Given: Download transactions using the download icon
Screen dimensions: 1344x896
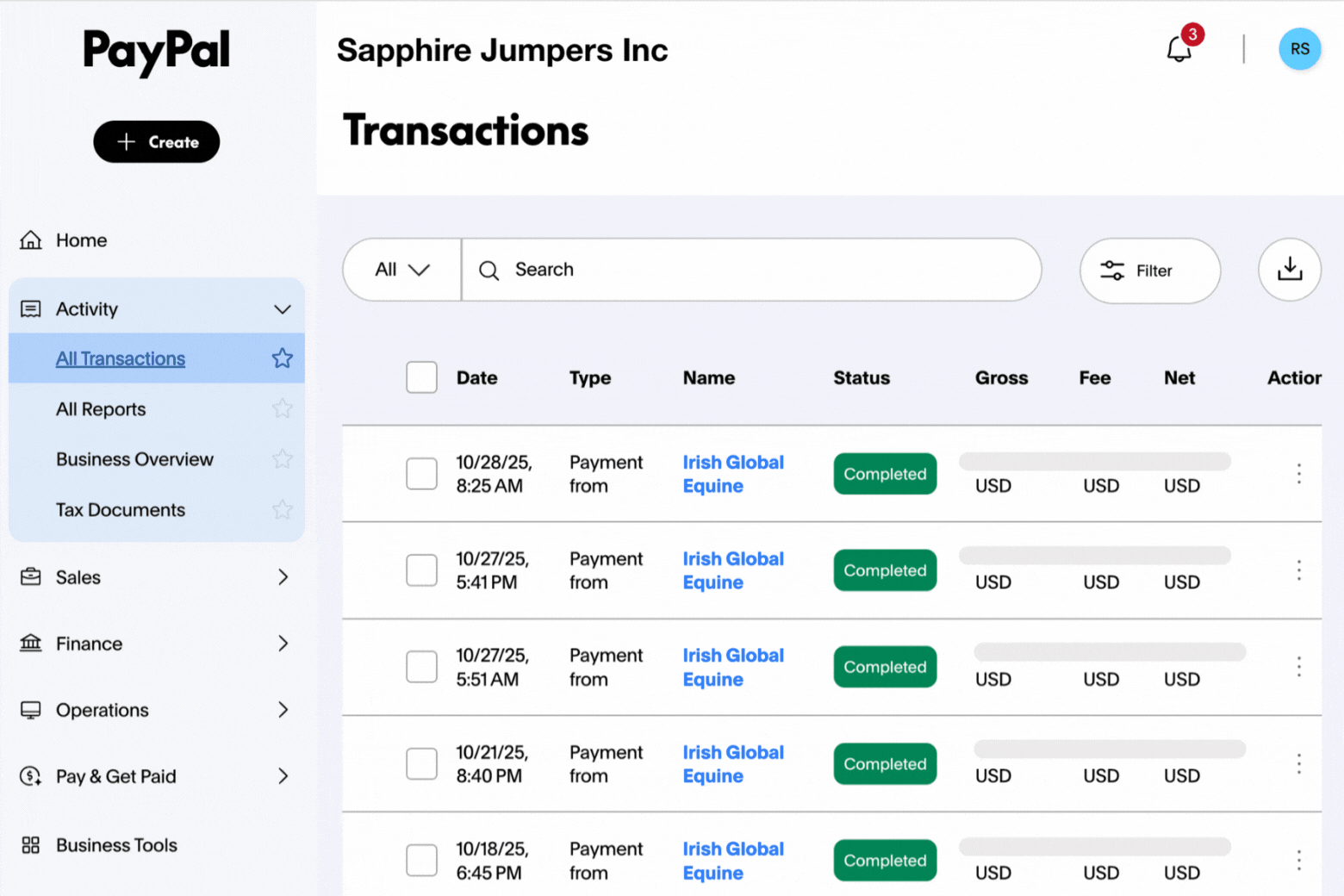Looking at the screenshot, I should (x=1289, y=270).
